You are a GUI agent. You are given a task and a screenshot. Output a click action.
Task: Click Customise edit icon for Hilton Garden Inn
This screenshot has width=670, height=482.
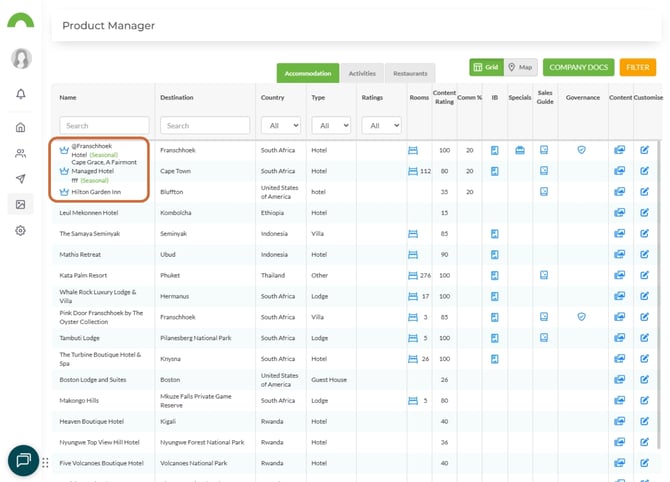(x=645, y=191)
